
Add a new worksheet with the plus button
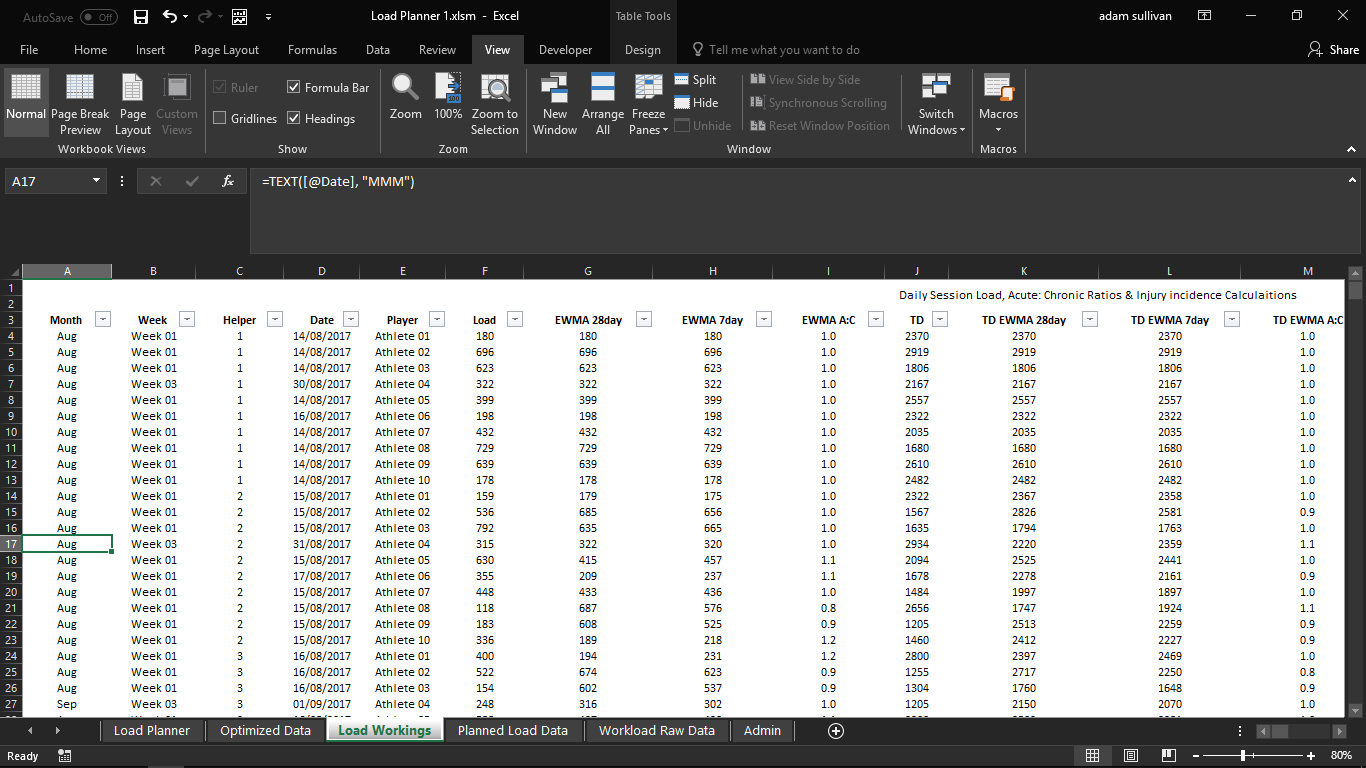[835, 731]
